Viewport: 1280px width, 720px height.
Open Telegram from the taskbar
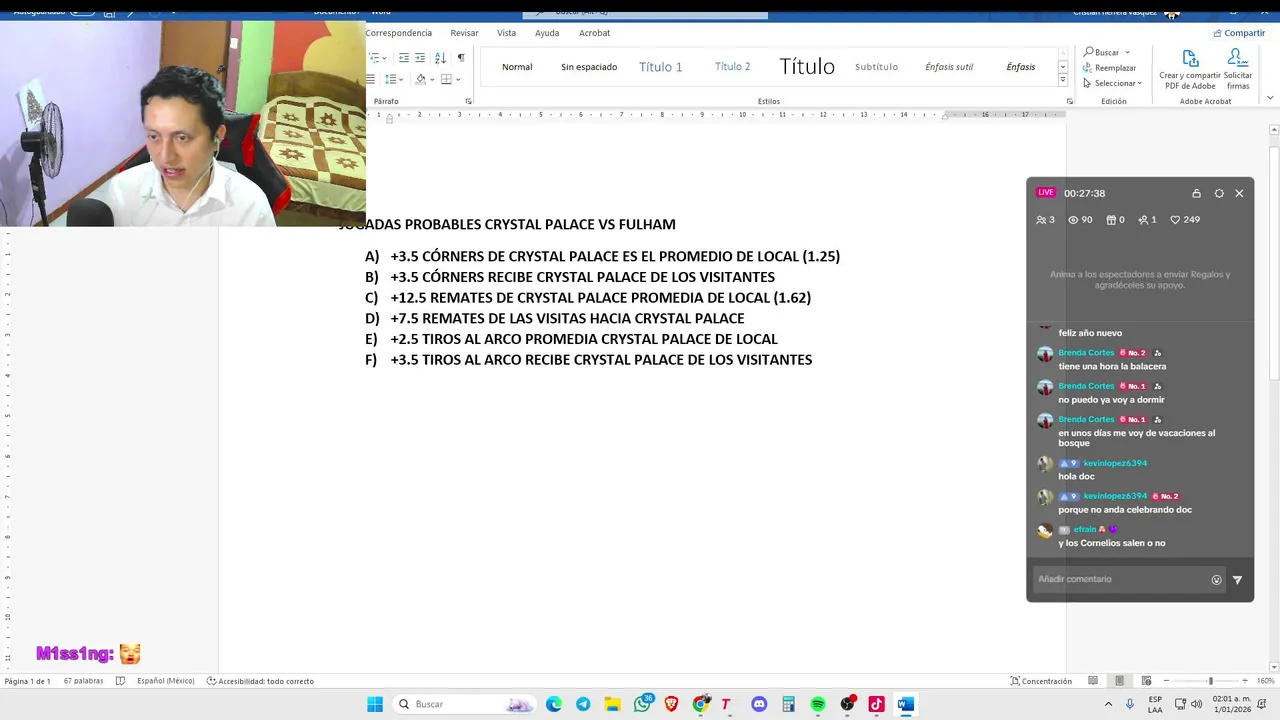(x=583, y=704)
